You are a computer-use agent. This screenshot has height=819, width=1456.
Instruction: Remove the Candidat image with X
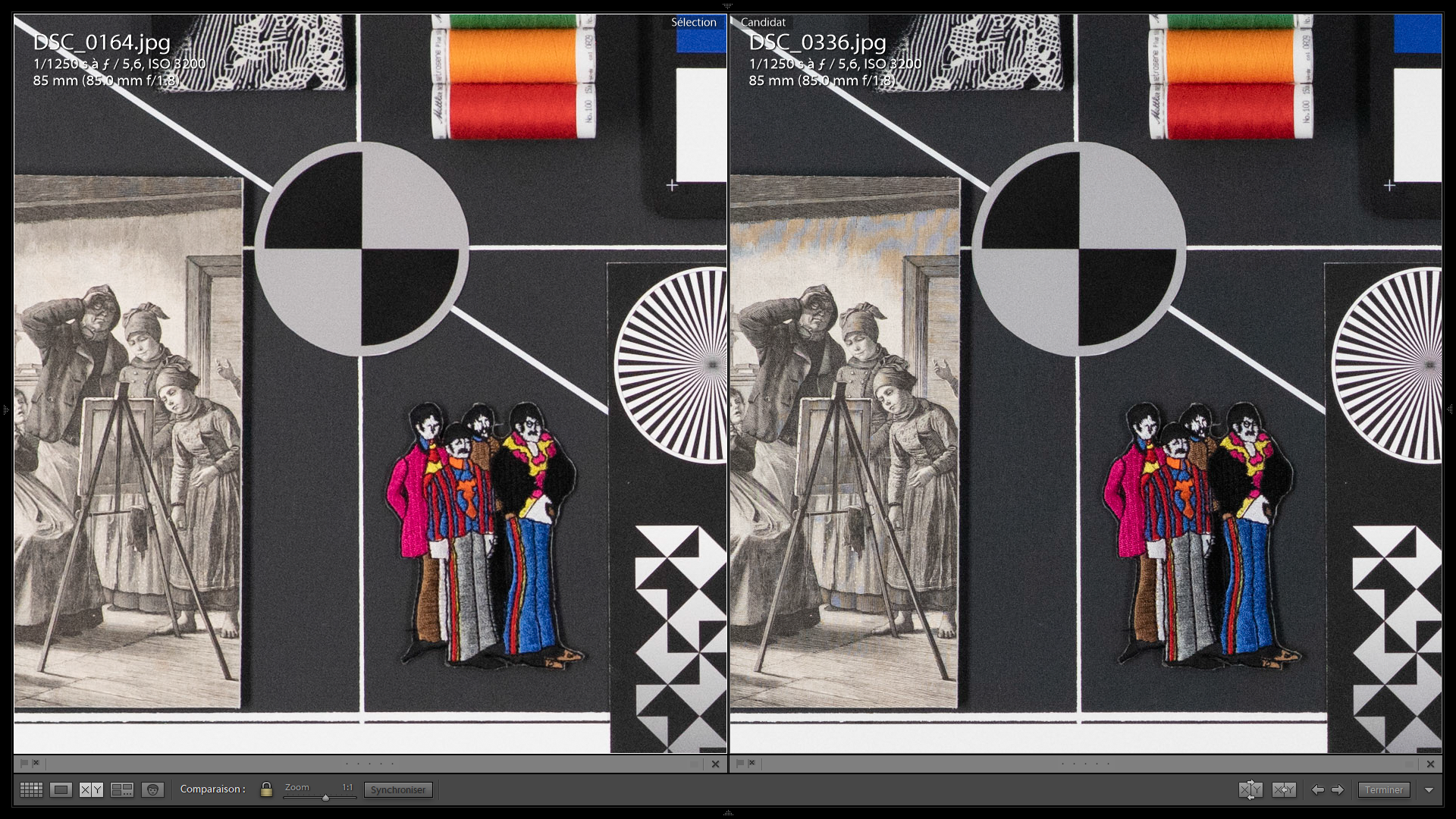point(1430,764)
